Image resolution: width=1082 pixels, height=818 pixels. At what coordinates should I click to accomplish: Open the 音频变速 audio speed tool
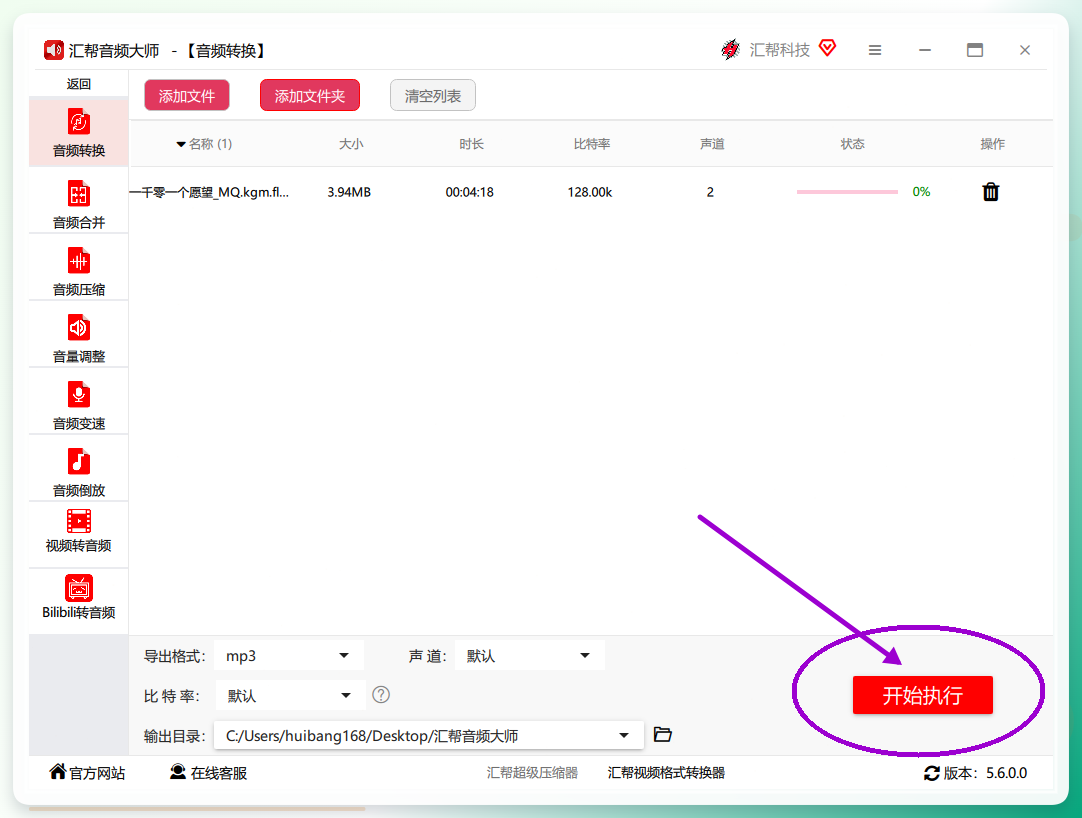coord(79,405)
